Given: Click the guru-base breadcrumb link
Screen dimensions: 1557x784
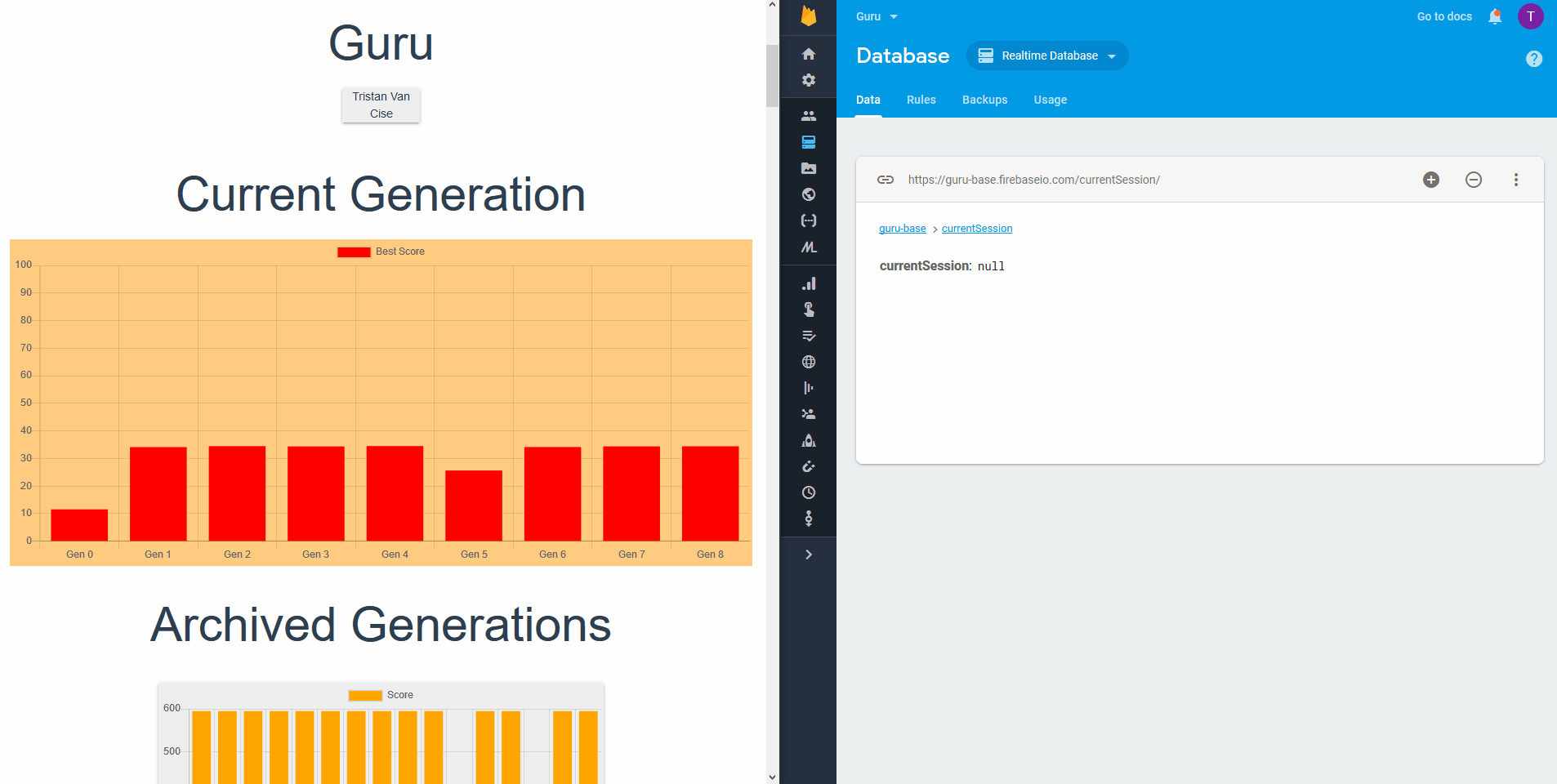Looking at the screenshot, I should (903, 229).
